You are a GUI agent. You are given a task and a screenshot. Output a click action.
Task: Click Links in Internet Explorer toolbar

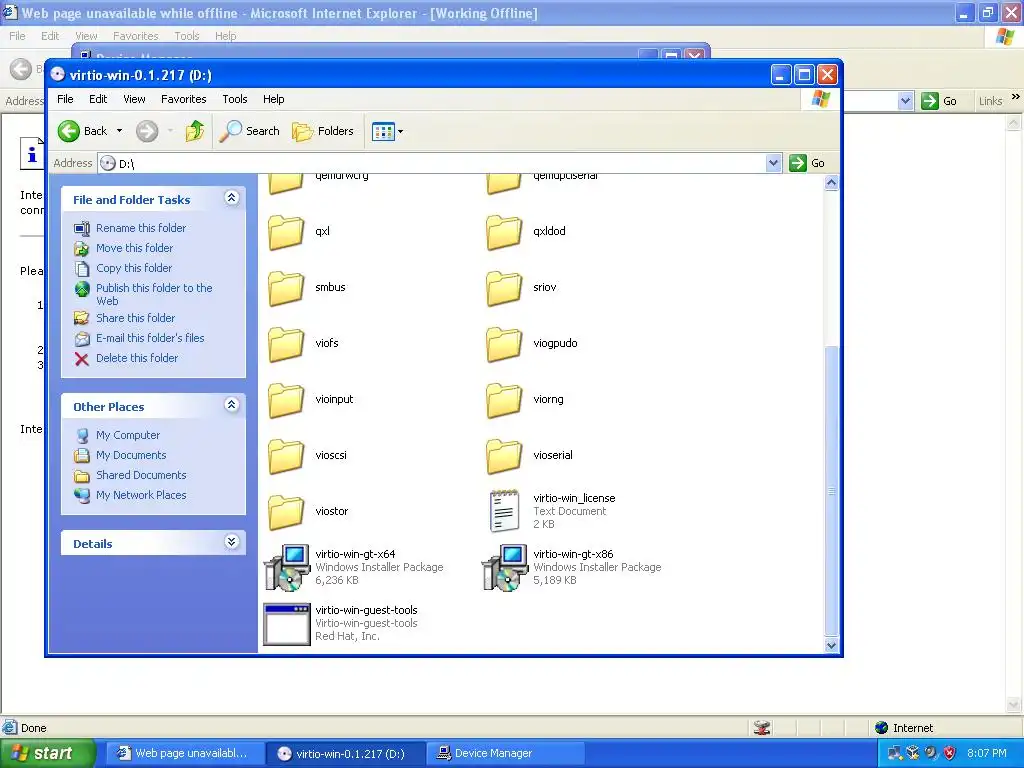(x=990, y=101)
